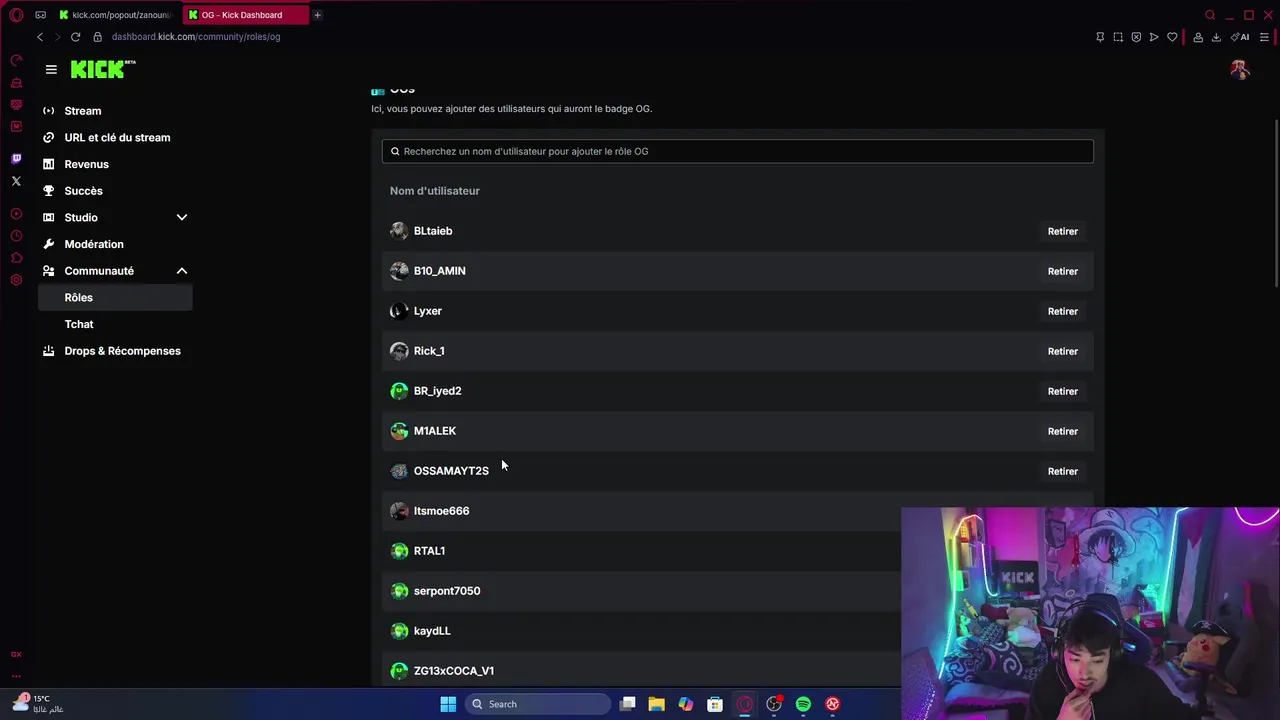Open Spotify from taskbar

tap(803, 704)
